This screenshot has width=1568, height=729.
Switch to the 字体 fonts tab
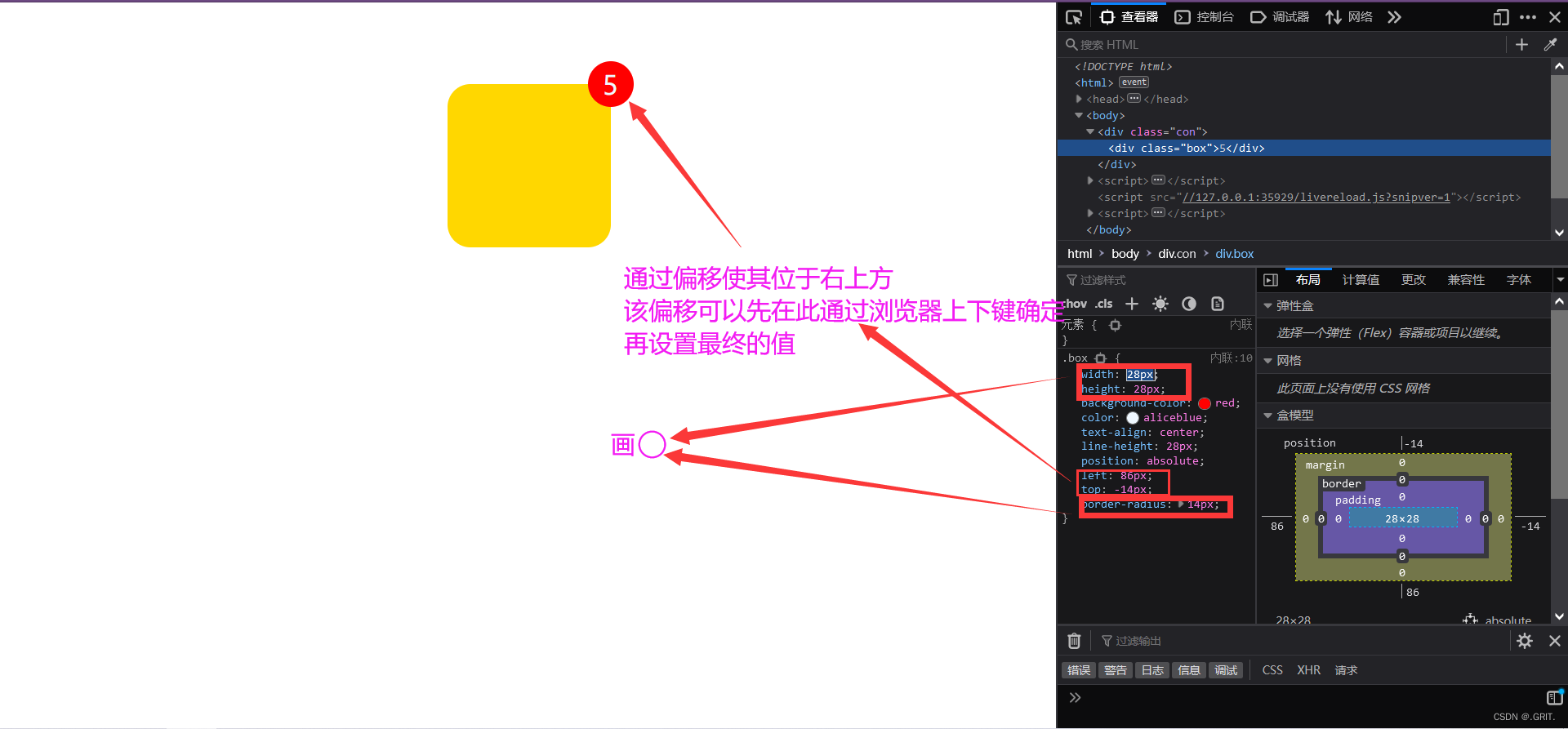(x=1519, y=280)
